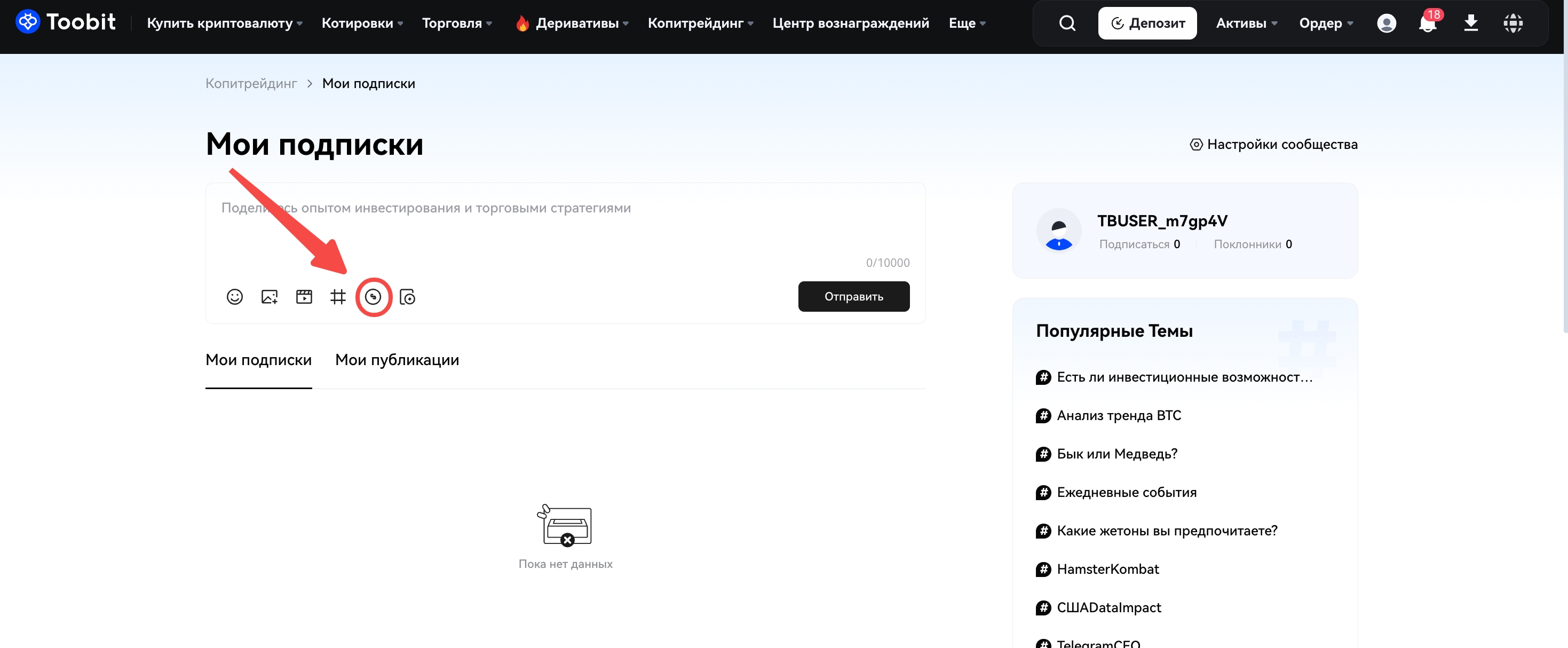Screen dimensions: 1568x648
Task: Click the video clip icon in editor
Action: 304,297
